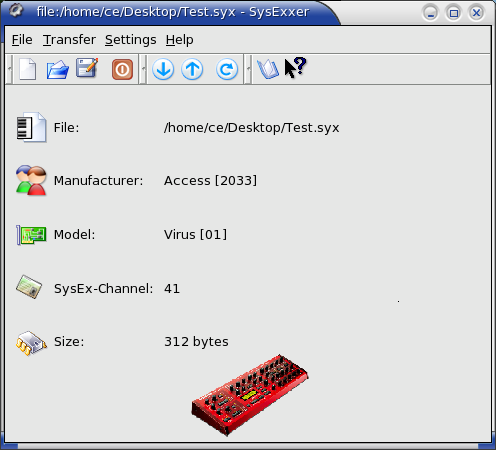Click the red Virus synthesizer image
The image size is (496, 450).
pos(249,395)
